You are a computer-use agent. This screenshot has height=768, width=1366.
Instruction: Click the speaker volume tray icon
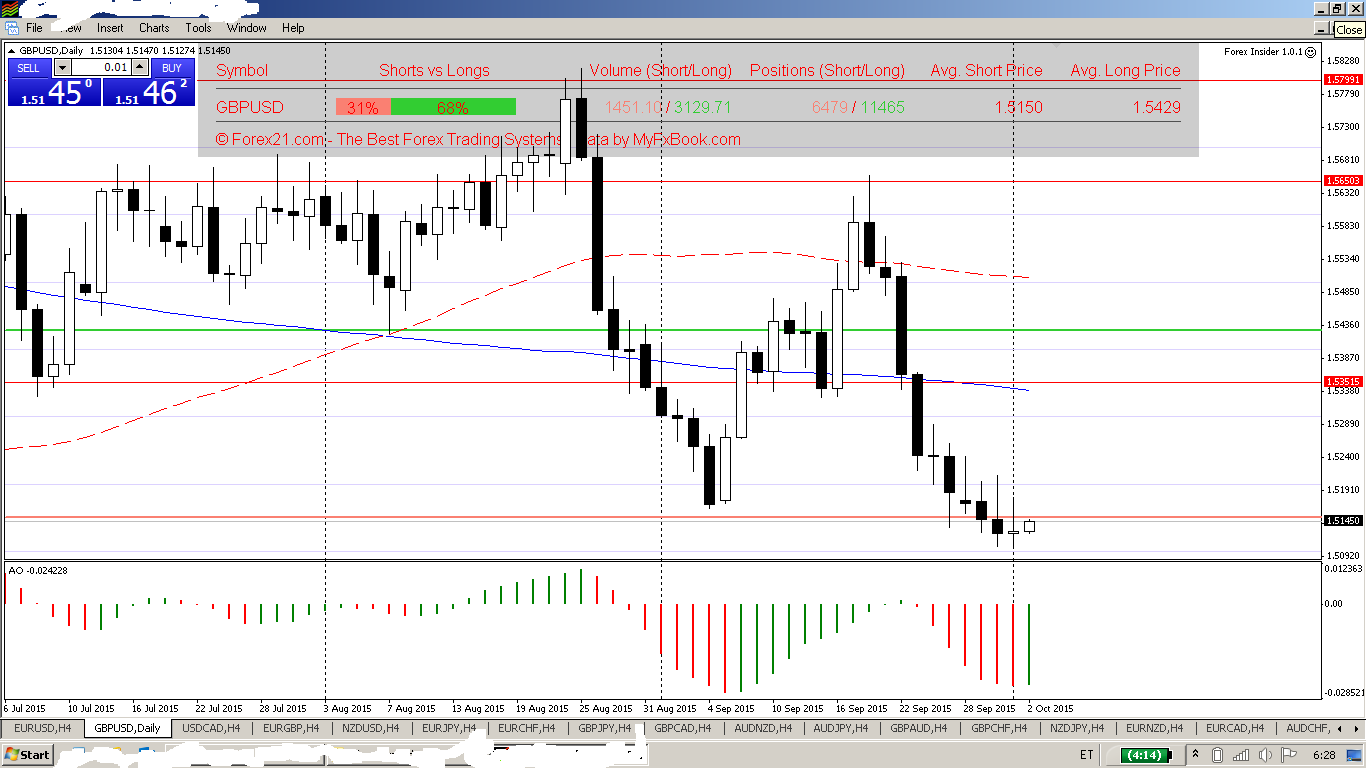(x=1266, y=754)
